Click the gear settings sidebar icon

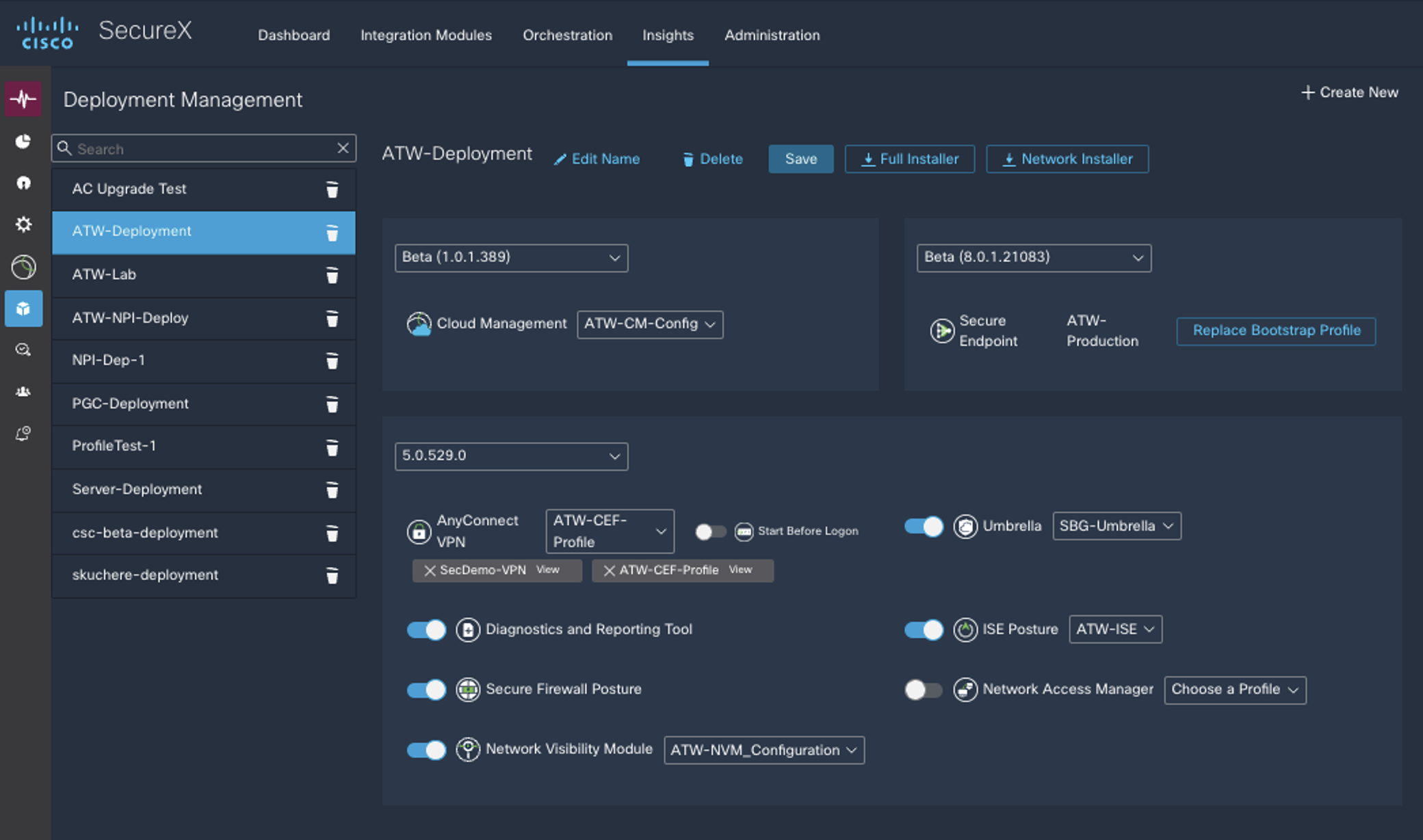coord(23,224)
